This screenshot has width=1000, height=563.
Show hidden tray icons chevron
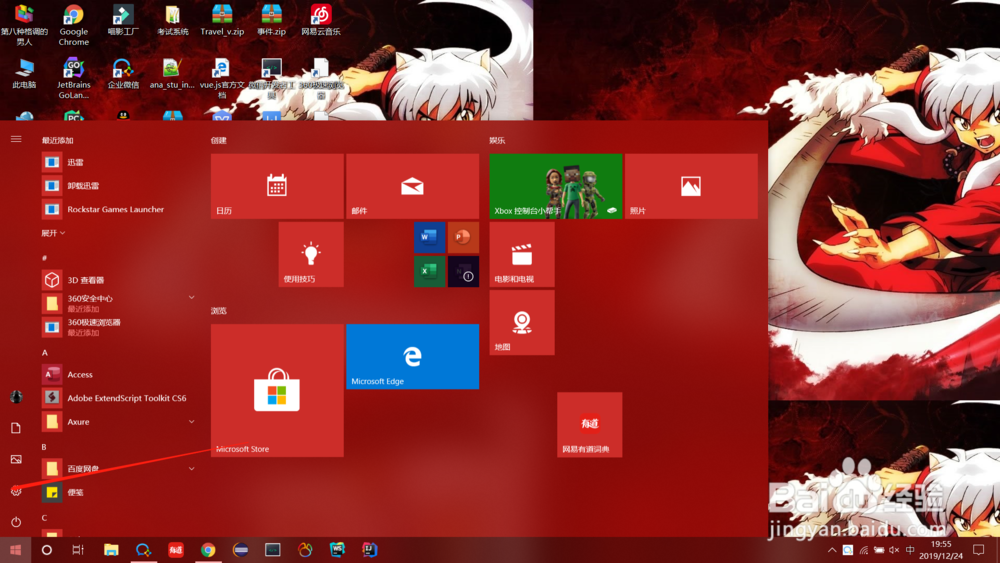click(832, 550)
